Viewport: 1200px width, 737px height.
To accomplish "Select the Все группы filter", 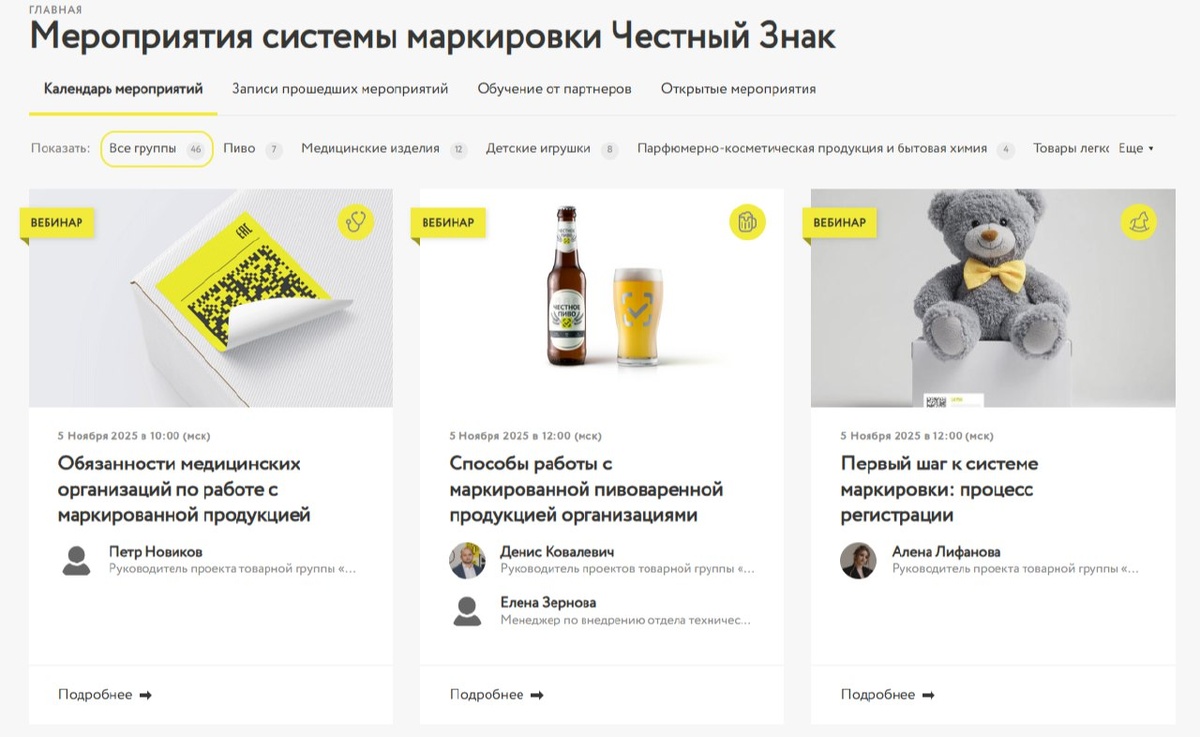I will (x=157, y=149).
